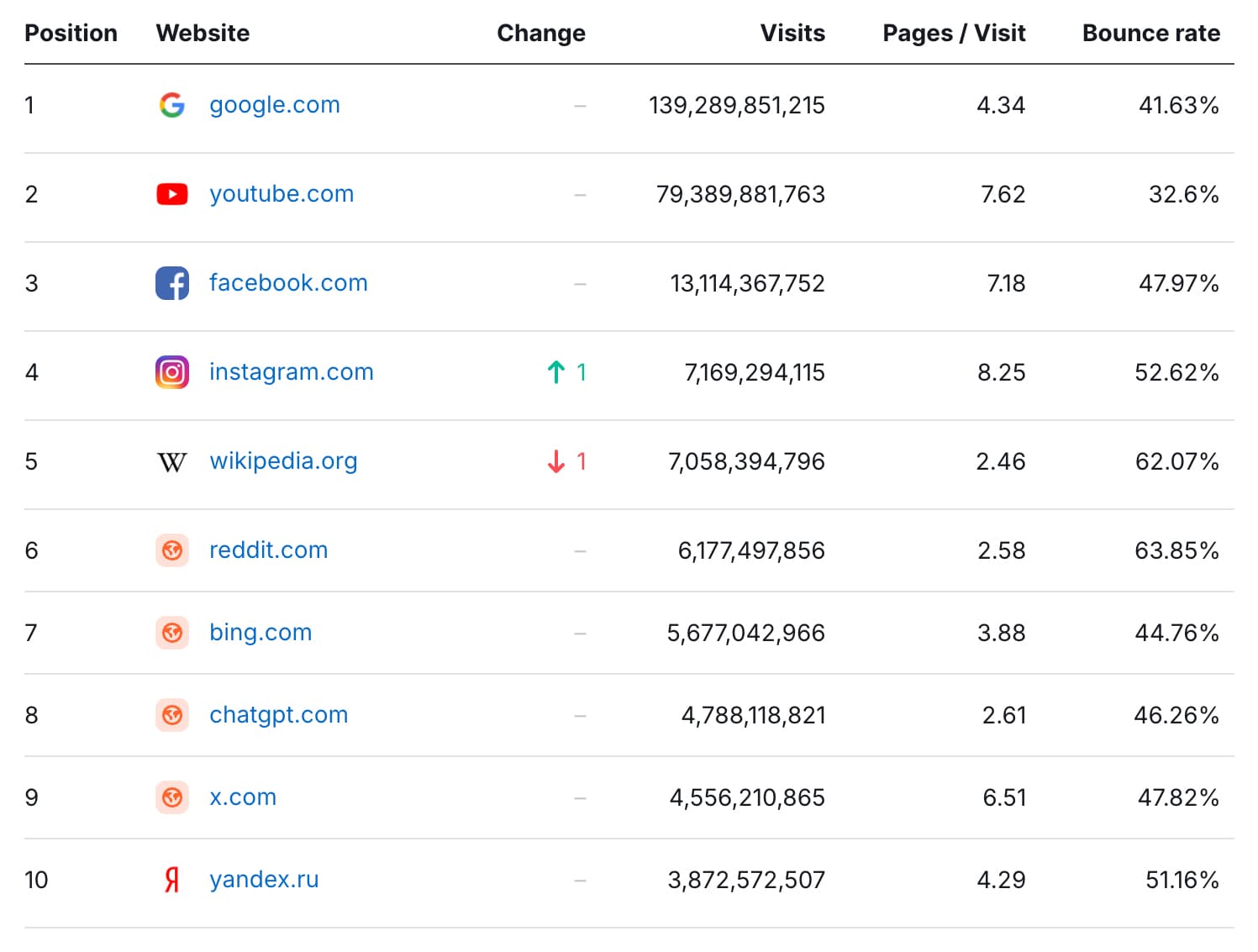
Task: Click pages per visit value 3.88
Action: tap(1002, 633)
